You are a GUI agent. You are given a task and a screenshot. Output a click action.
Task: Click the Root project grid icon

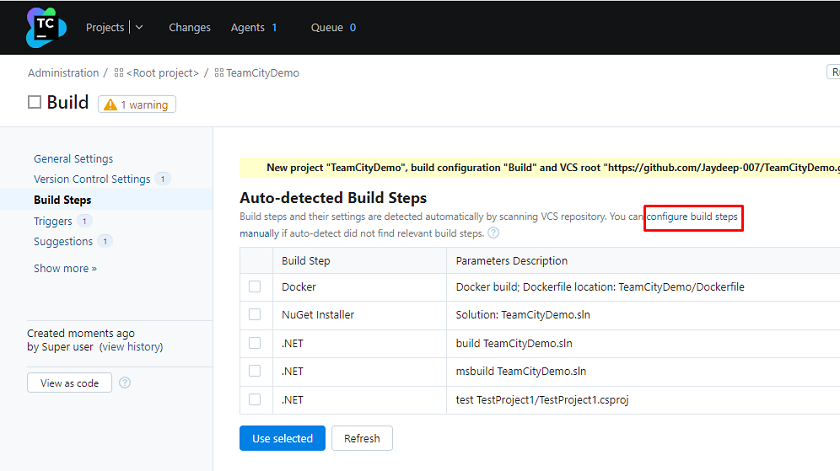click(x=119, y=73)
